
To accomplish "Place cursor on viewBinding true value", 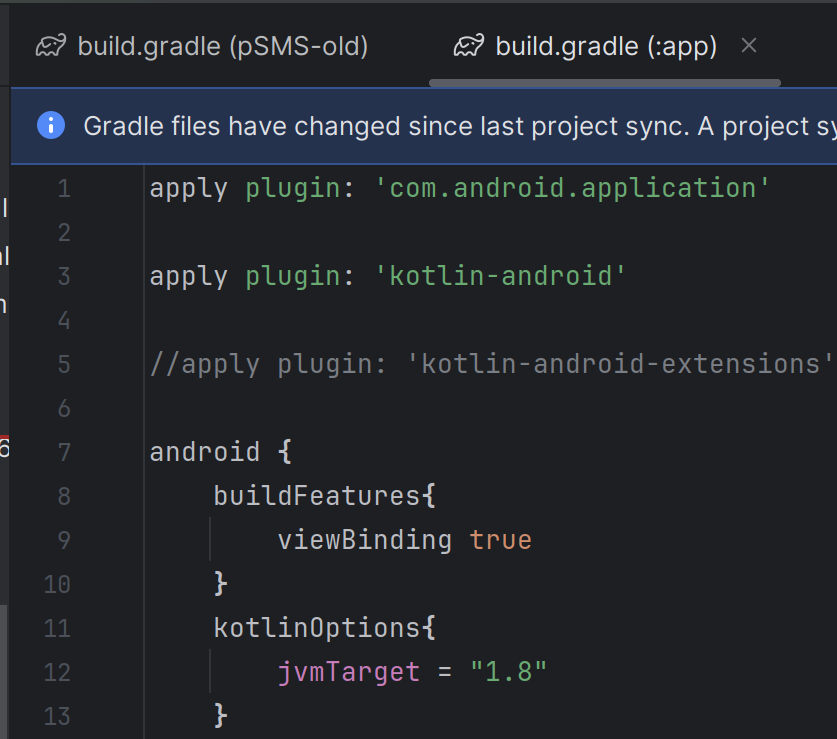I will (x=500, y=540).
